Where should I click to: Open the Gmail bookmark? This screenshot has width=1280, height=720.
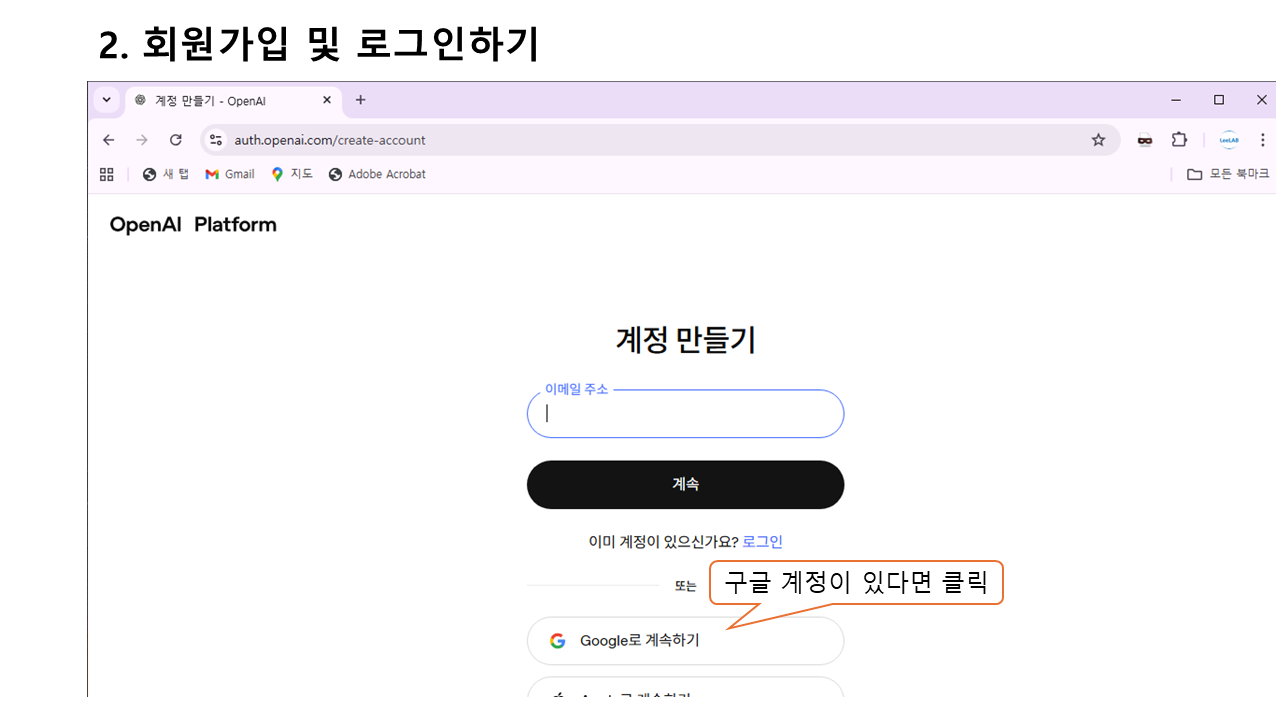tap(230, 174)
